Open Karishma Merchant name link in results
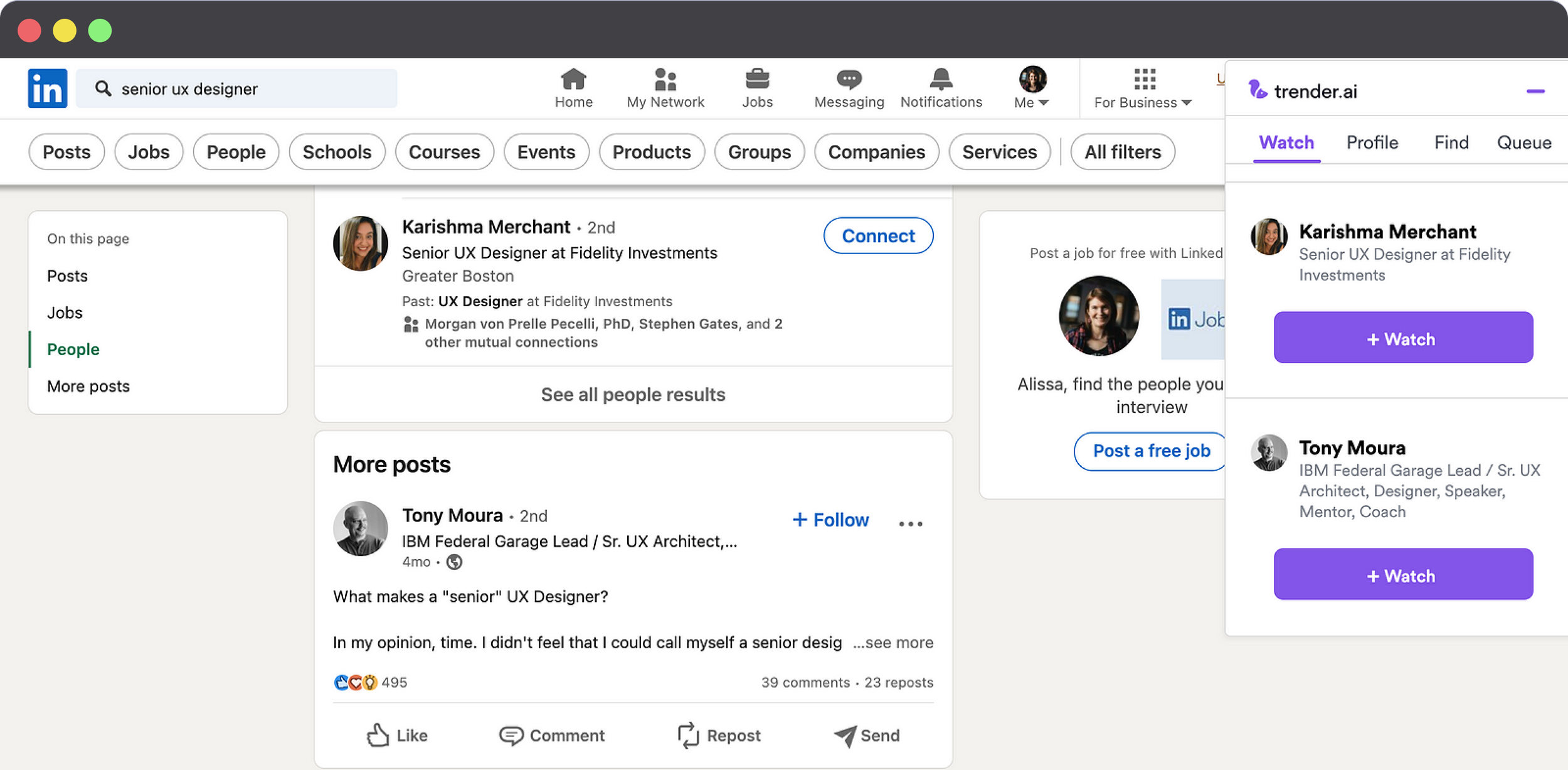Screen dimensions: 1568x770 [486, 227]
